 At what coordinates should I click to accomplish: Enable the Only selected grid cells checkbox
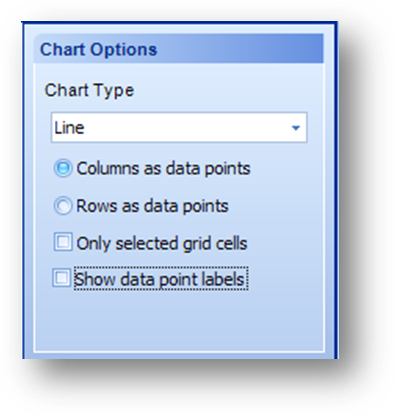(x=63, y=242)
